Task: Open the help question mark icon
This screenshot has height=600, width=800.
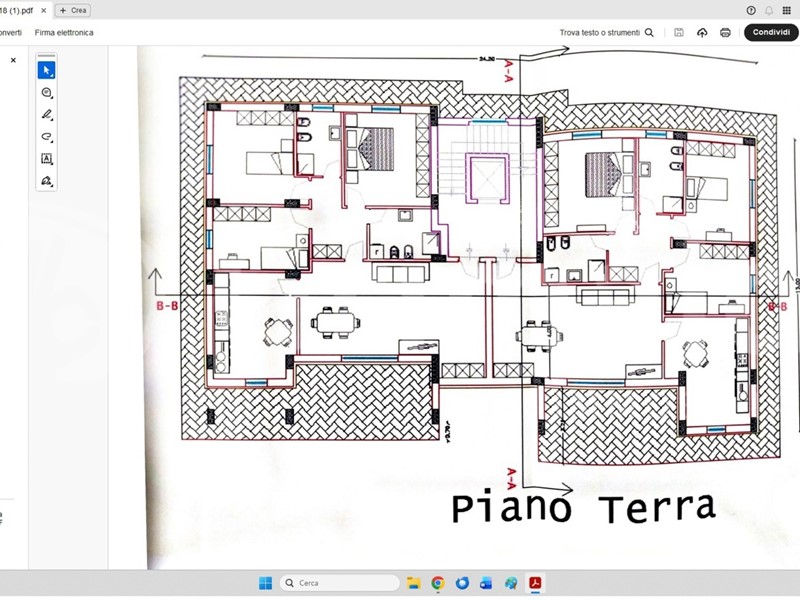Action: coord(751,10)
